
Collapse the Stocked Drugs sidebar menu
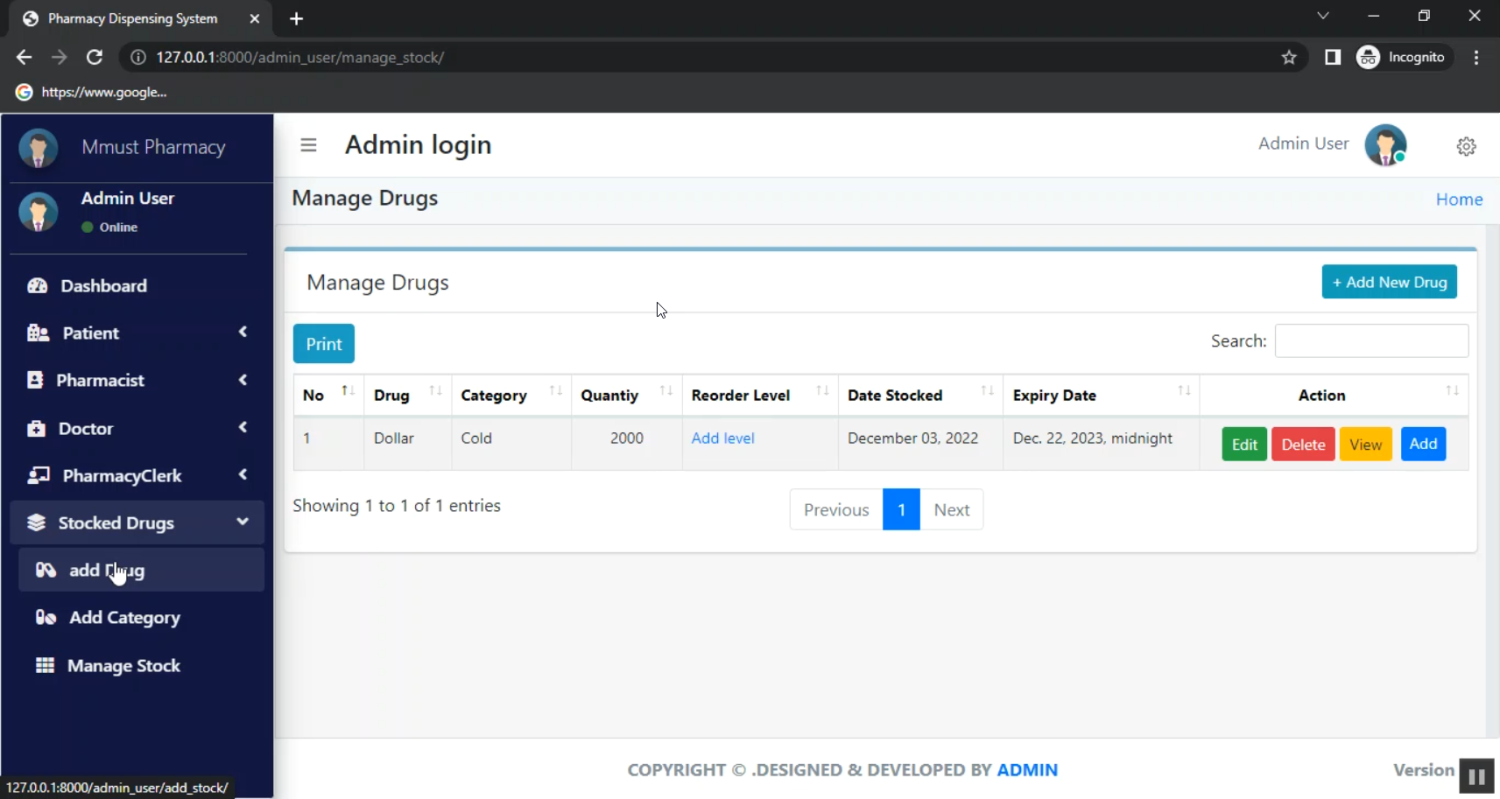click(137, 523)
